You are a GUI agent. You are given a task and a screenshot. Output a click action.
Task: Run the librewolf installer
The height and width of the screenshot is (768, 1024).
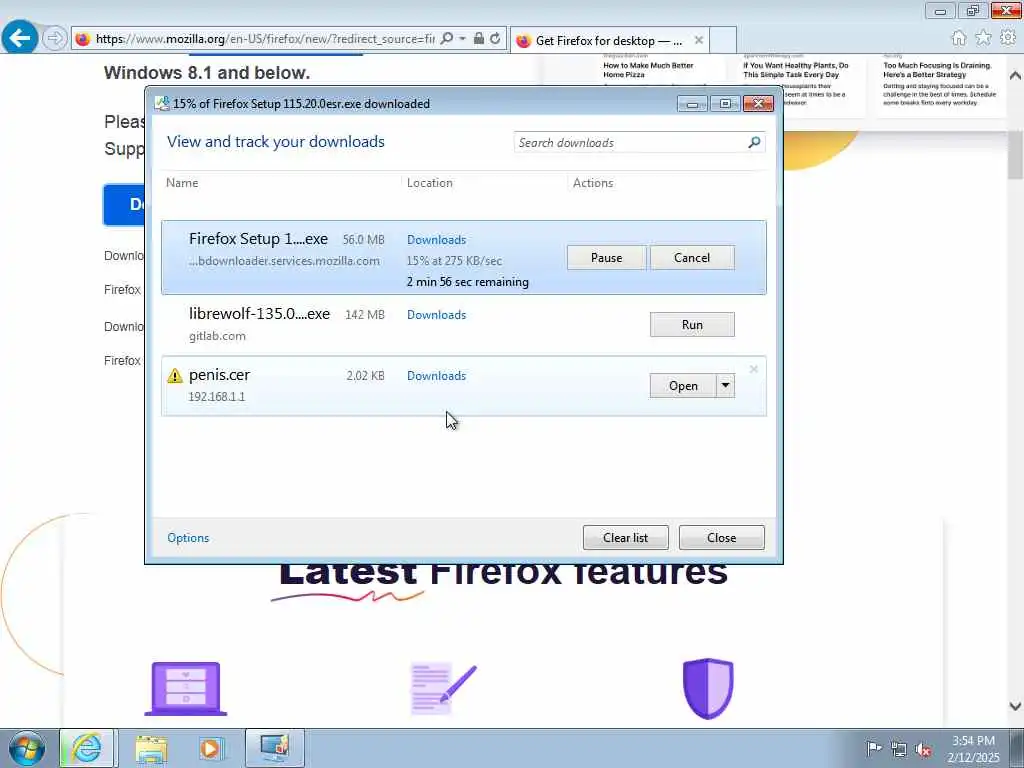point(692,325)
